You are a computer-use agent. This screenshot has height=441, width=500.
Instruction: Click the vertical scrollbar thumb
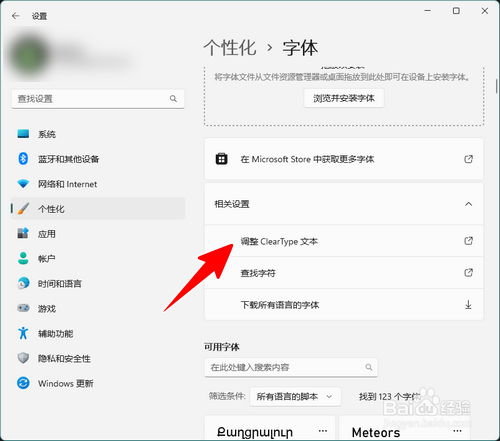coord(496,86)
